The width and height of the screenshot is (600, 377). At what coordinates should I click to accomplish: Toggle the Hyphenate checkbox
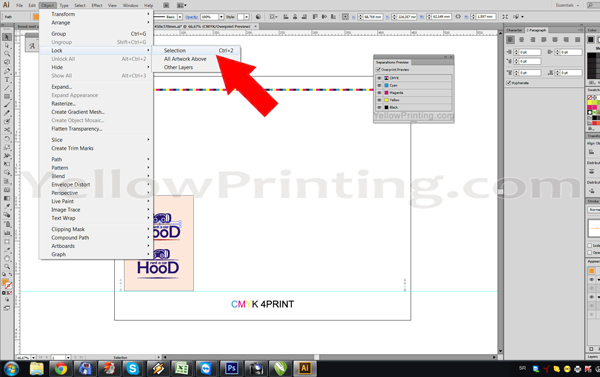pyautogui.click(x=509, y=83)
